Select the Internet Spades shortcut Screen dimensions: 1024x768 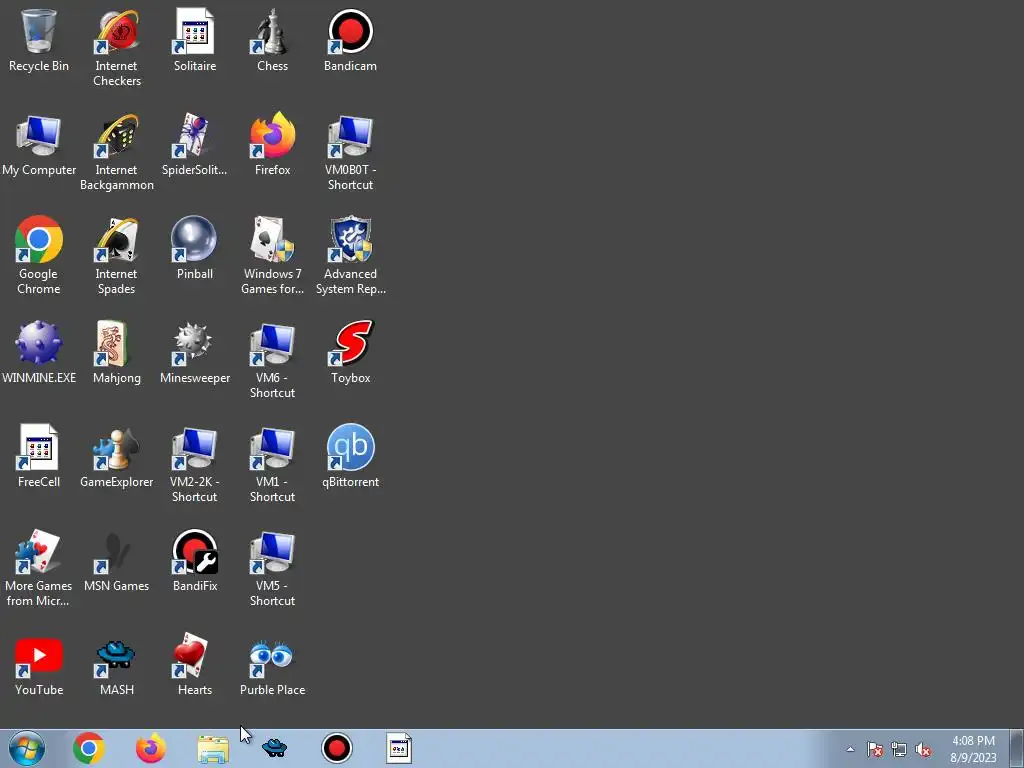(117, 256)
